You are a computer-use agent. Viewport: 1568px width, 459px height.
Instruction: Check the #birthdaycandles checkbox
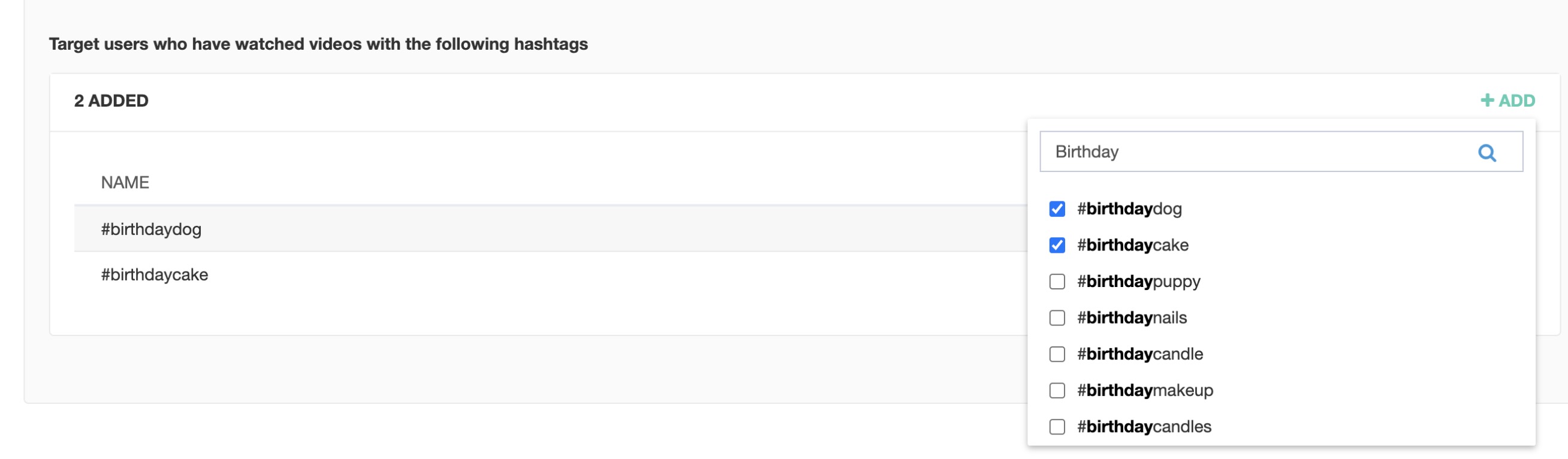click(1057, 427)
